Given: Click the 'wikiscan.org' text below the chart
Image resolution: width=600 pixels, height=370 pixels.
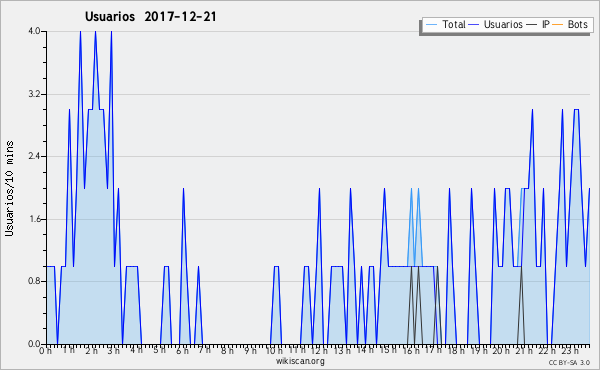Looking at the screenshot, I should (x=300, y=361).
